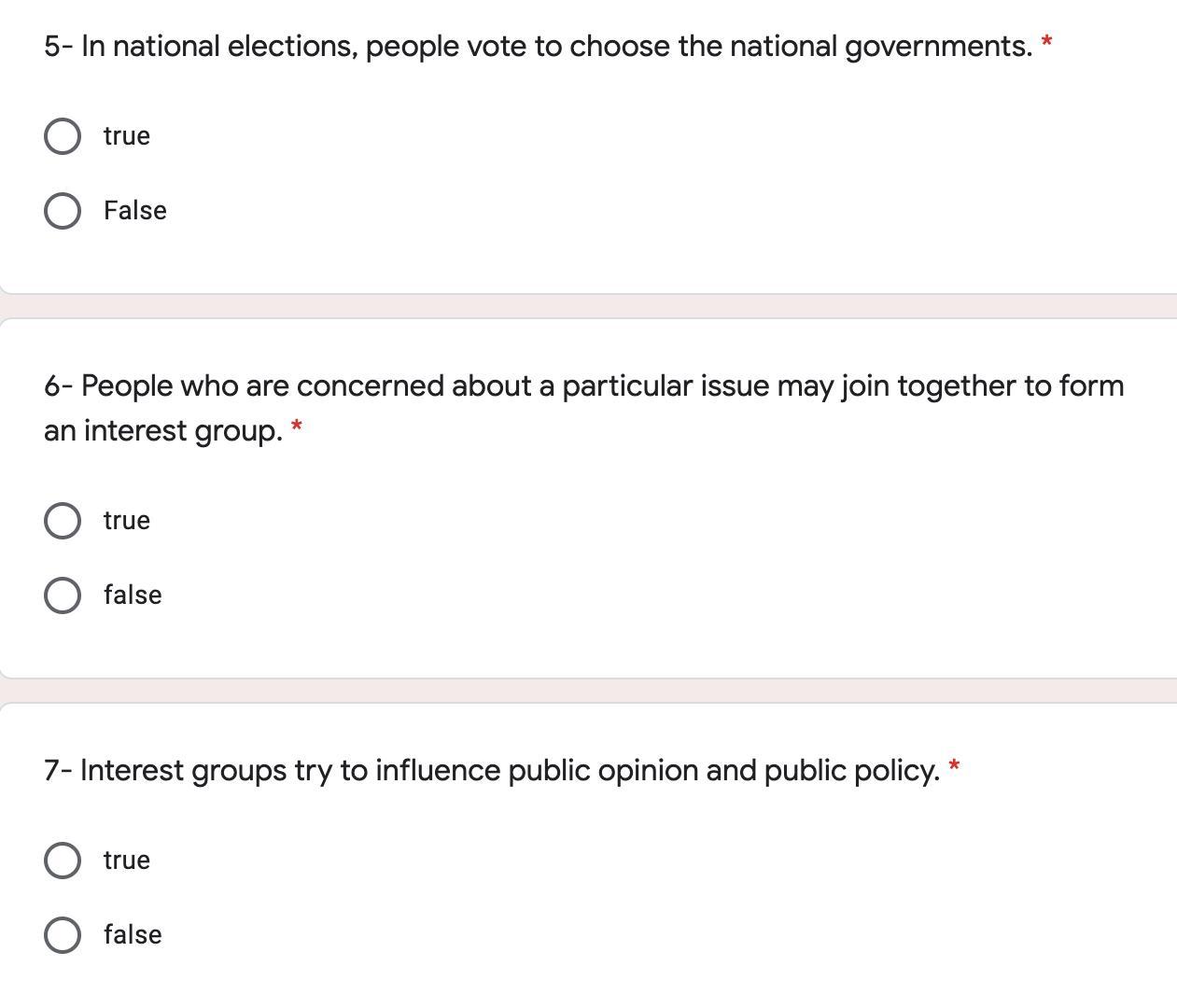
Task: Click the 'true' option label for question 7
Action: tap(127, 861)
